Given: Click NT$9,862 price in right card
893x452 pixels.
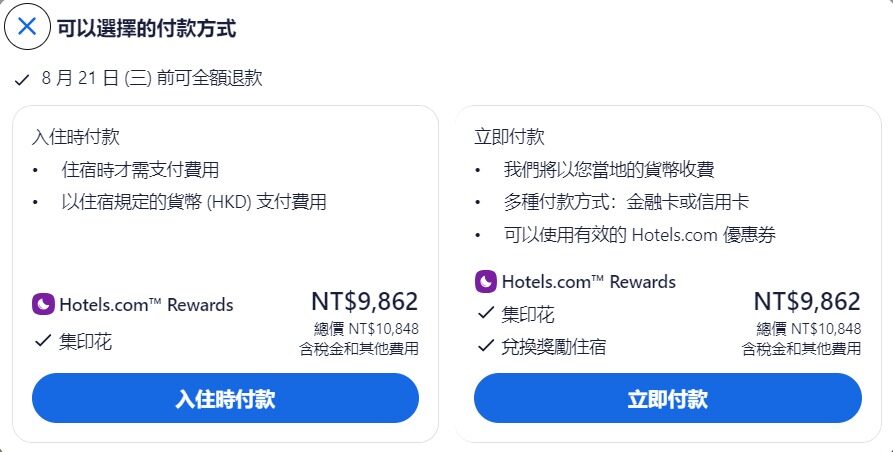Looking at the screenshot, I should (x=807, y=301).
